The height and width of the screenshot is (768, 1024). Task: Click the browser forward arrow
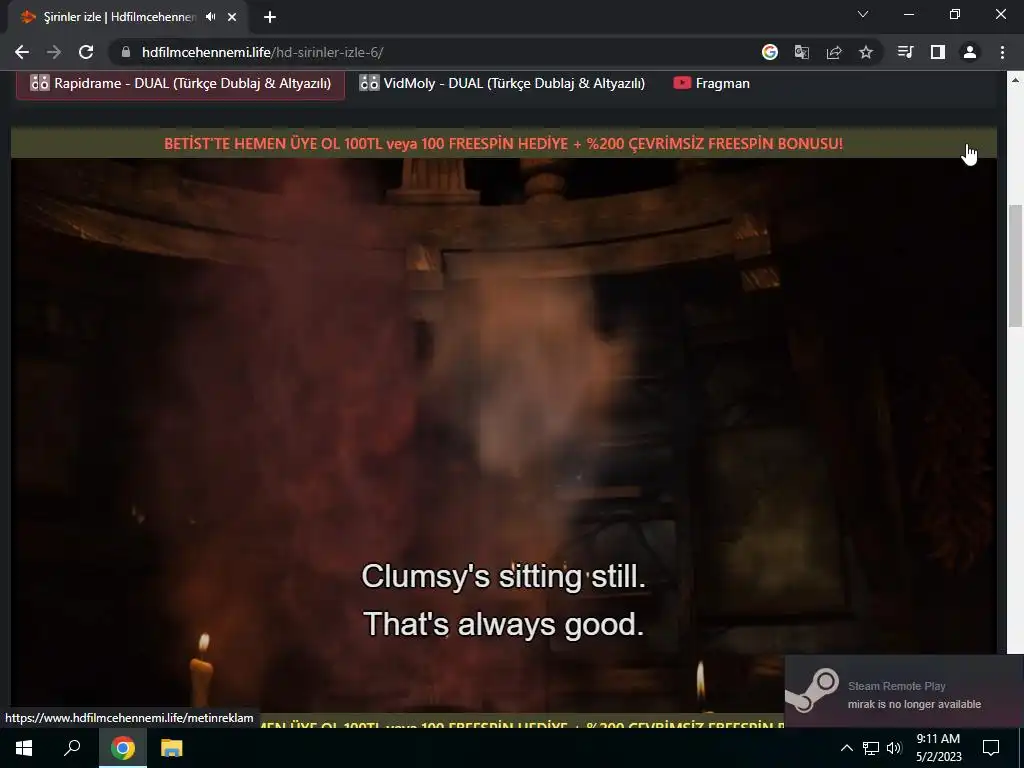54,52
